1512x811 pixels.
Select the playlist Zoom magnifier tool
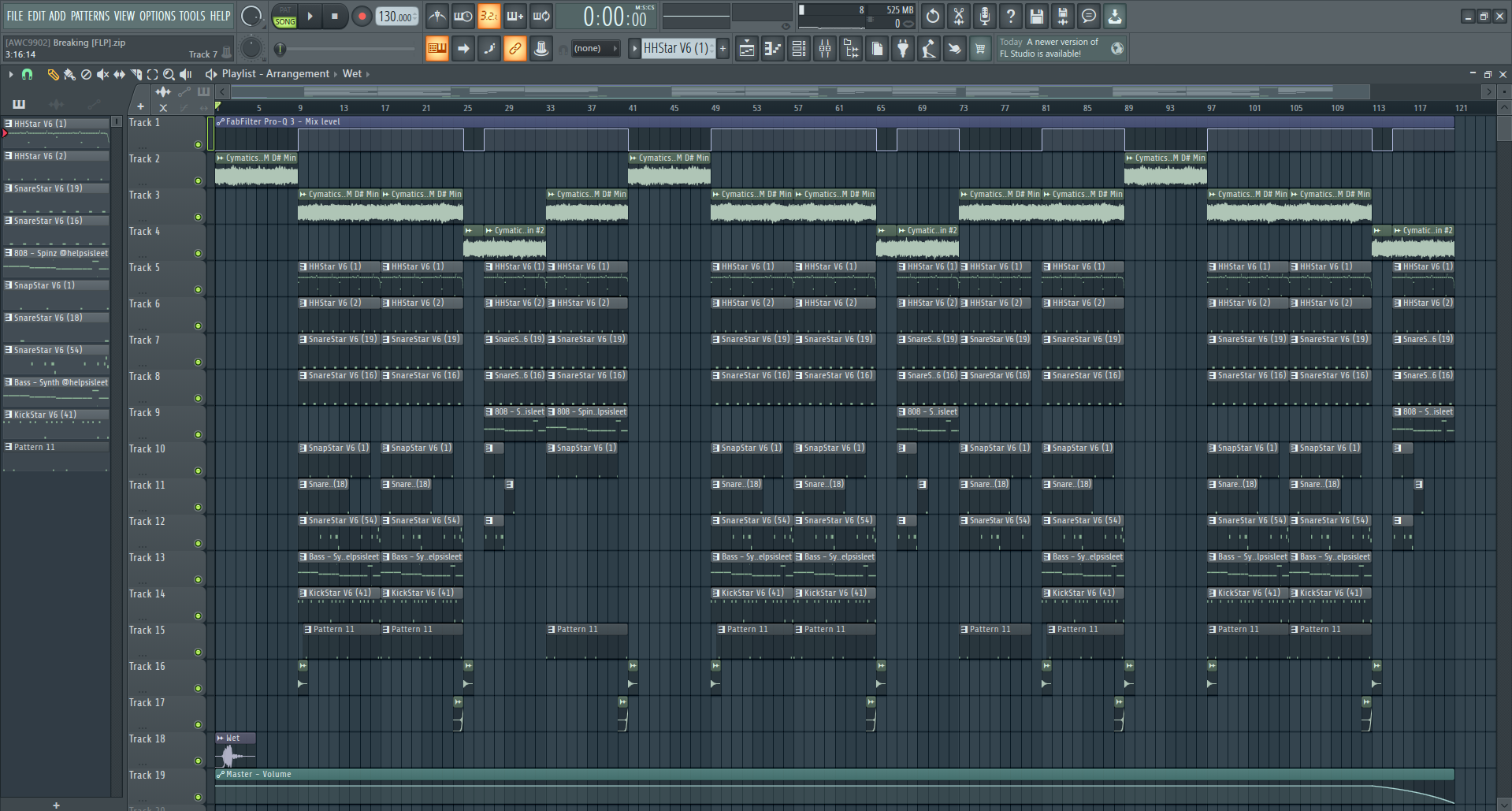[x=169, y=74]
